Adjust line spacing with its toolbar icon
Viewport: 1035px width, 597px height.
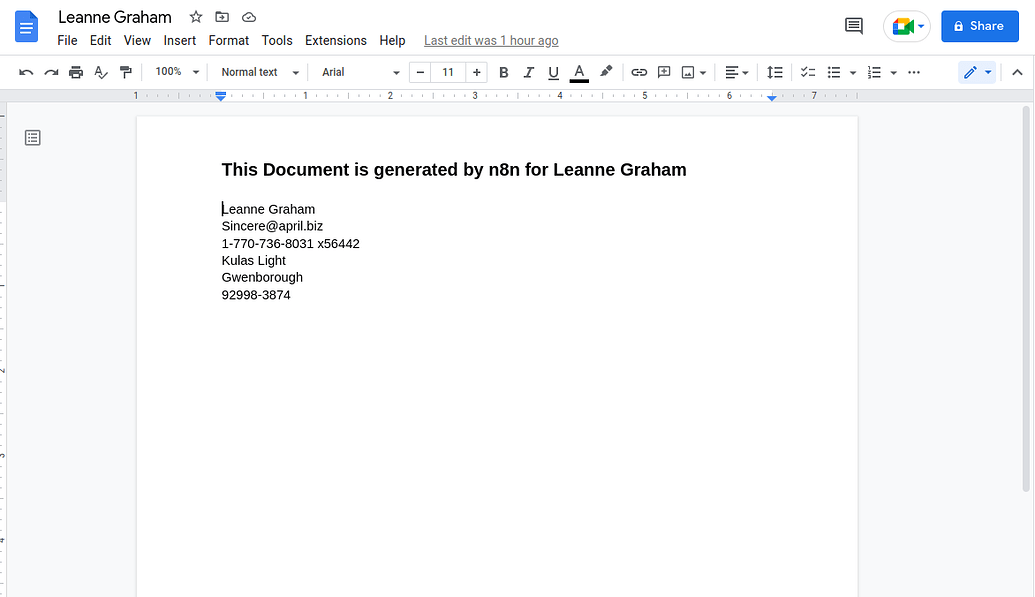coord(775,72)
